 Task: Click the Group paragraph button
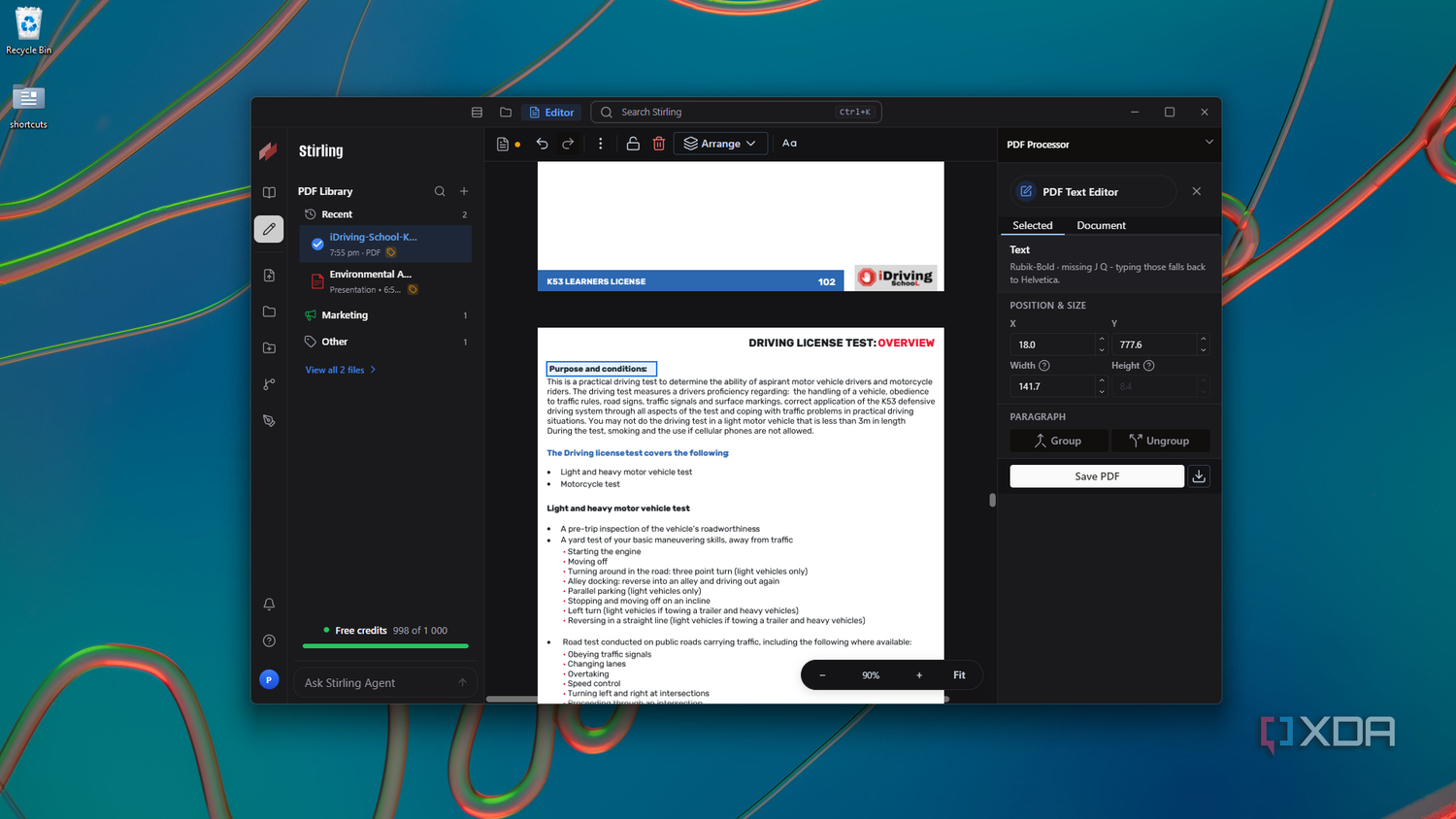point(1058,441)
